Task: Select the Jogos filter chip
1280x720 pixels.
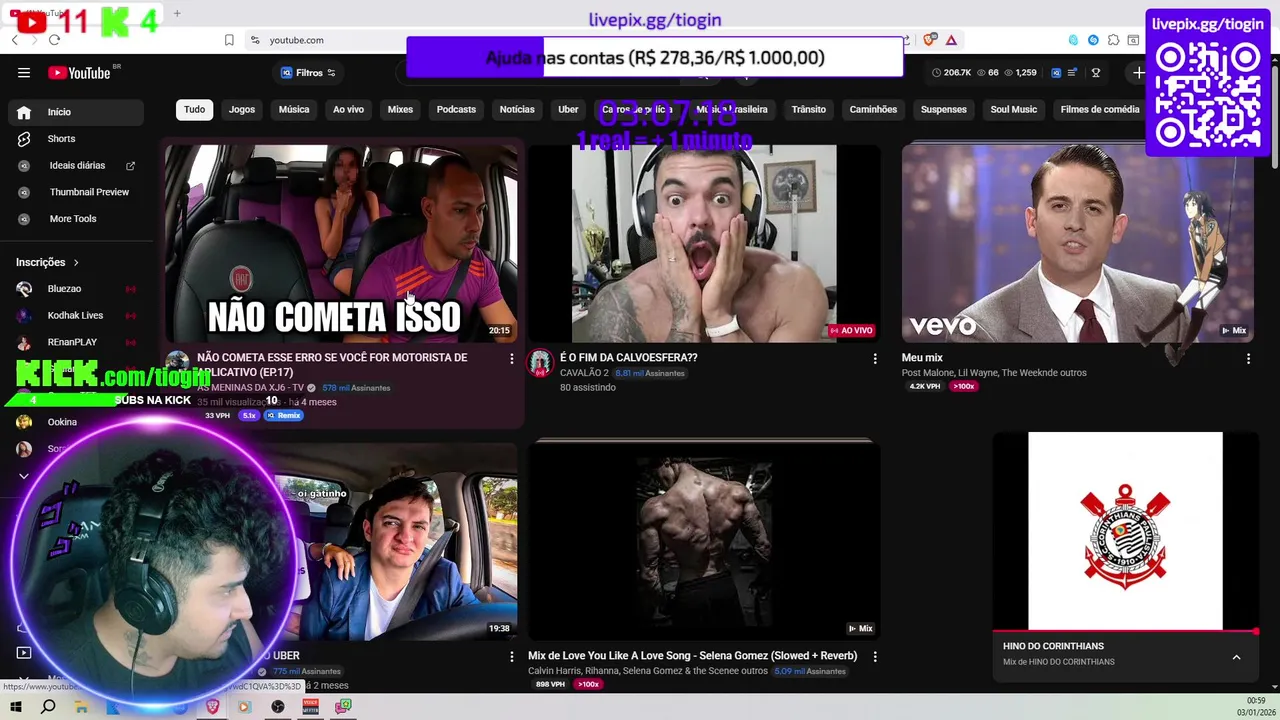Action: click(242, 109)
